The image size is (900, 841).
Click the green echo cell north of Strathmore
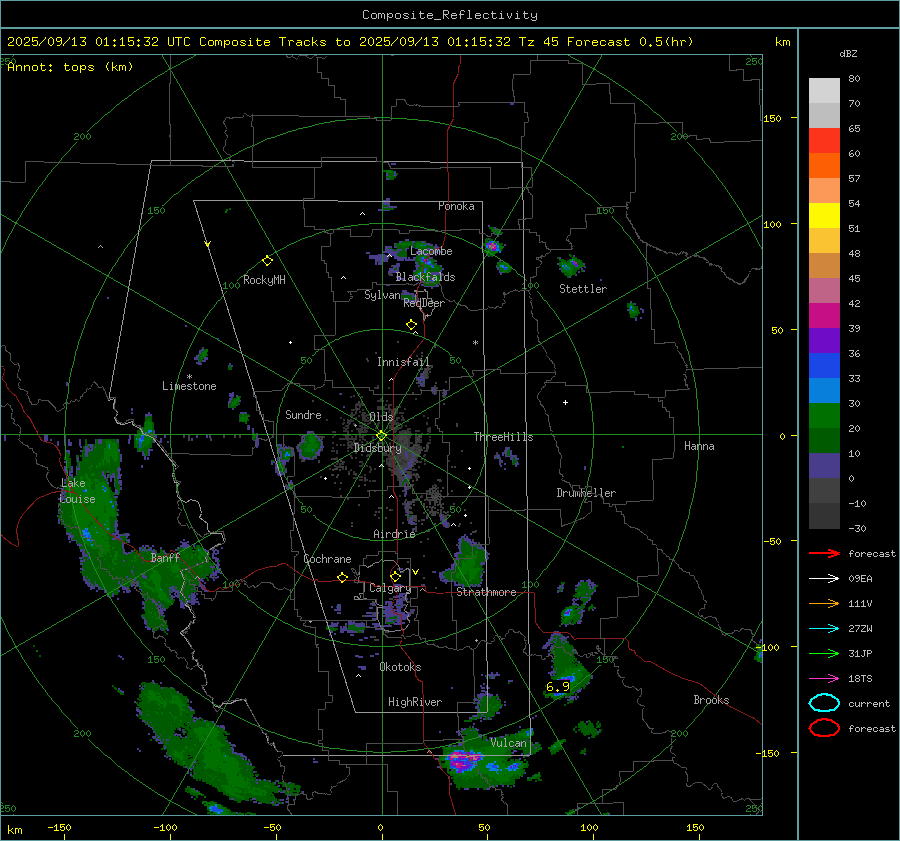468,561
